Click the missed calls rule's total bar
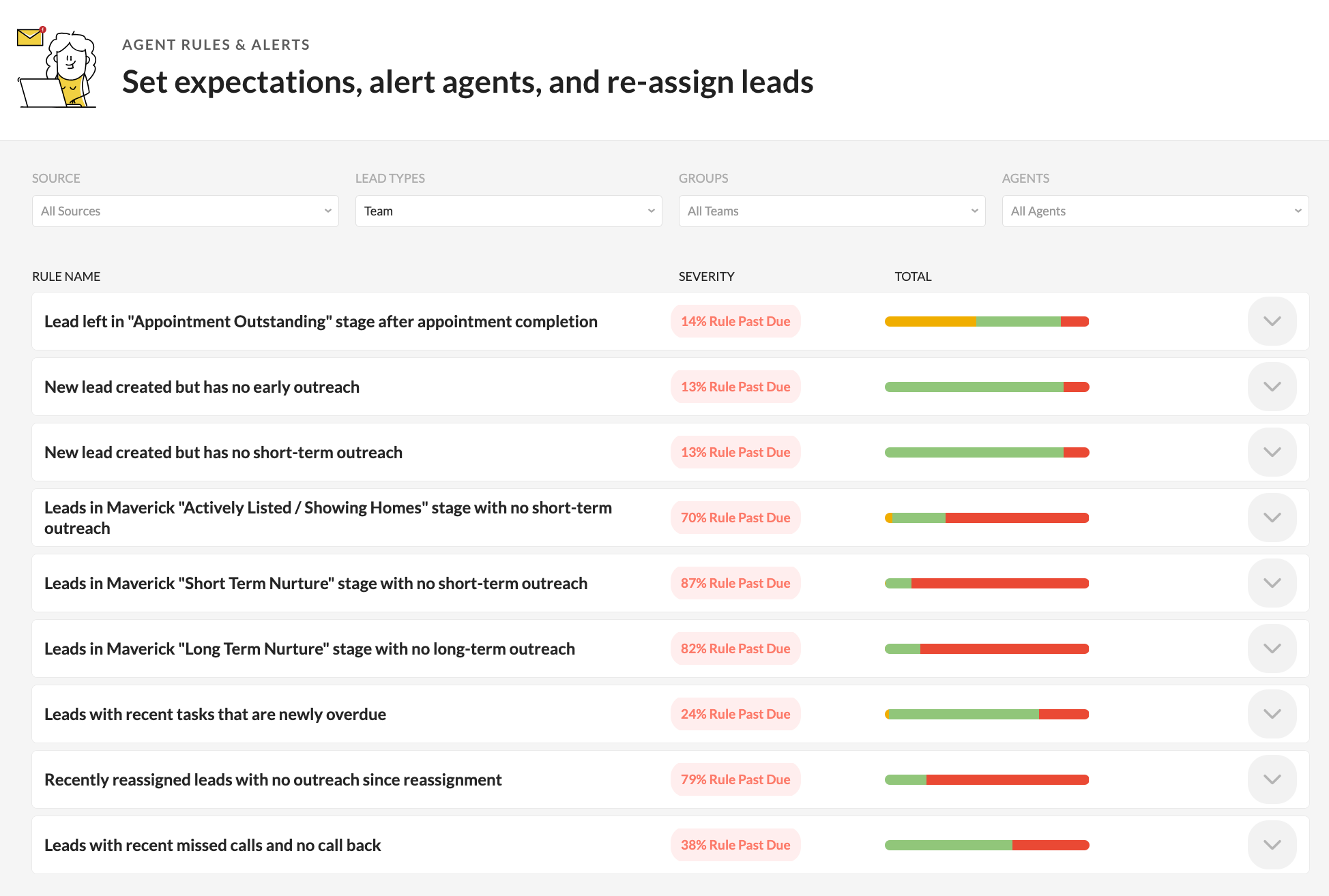The image size is (1329, 896). coord(987,845)
